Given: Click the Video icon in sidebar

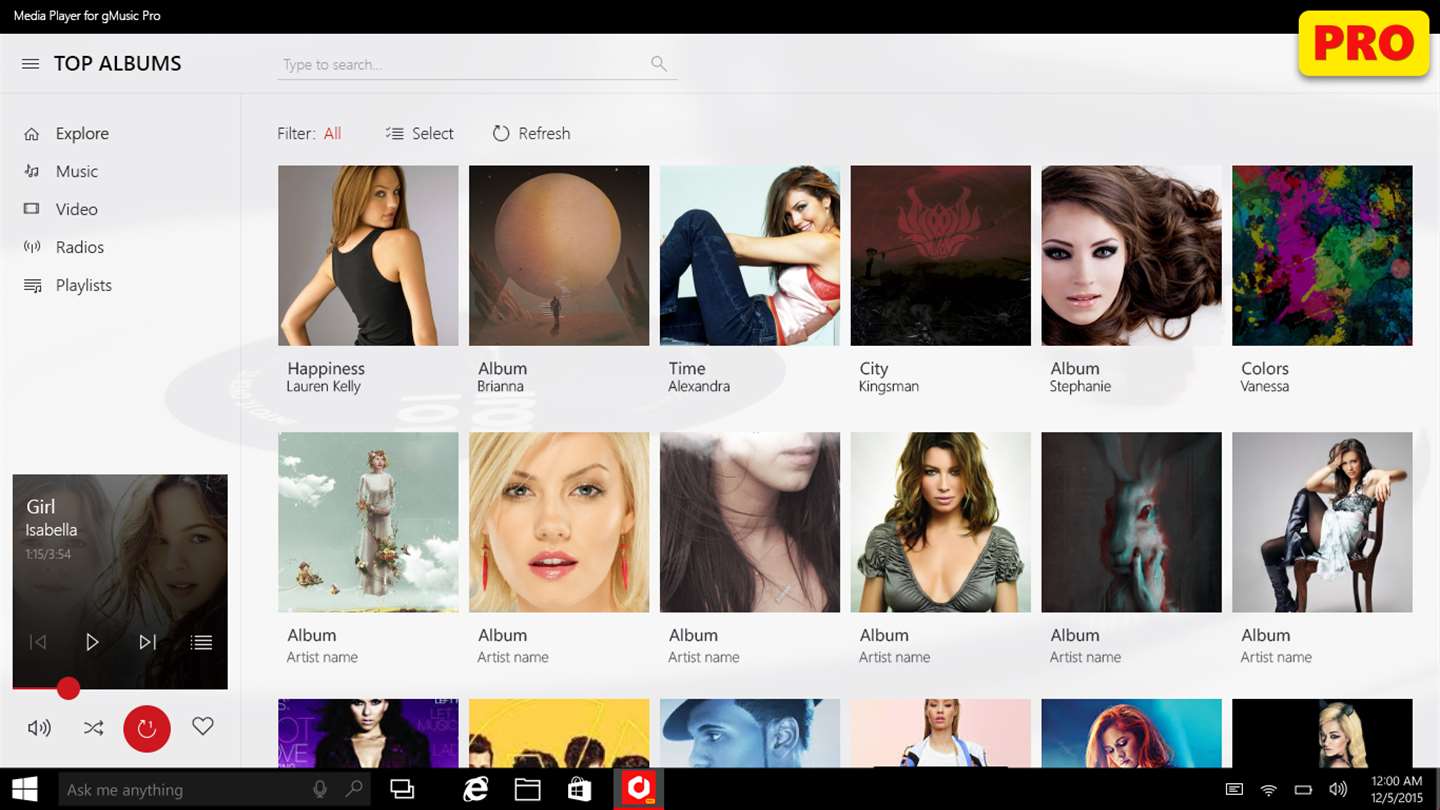Looking at the screenshot, I should (x=32, y=209).
